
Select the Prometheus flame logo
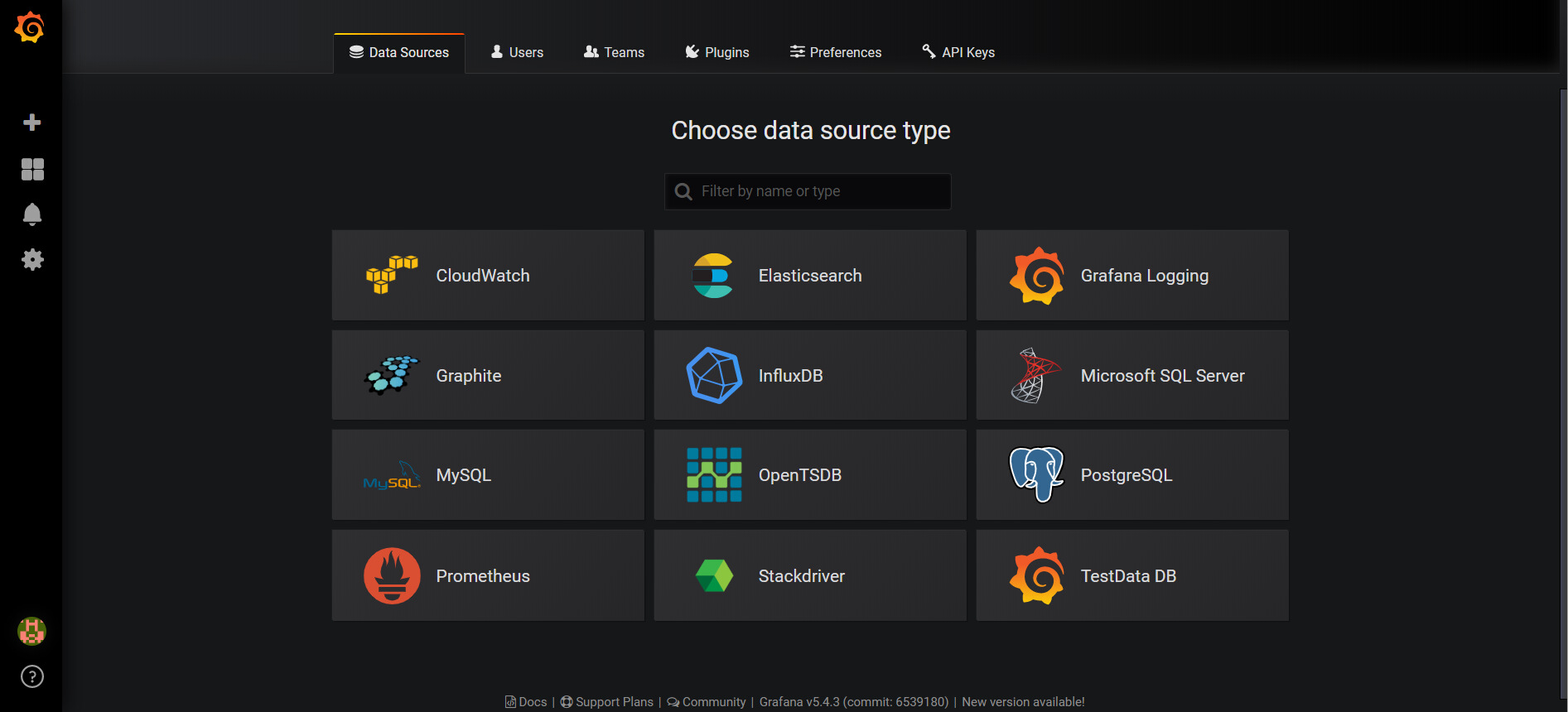[x=392, y=576]
